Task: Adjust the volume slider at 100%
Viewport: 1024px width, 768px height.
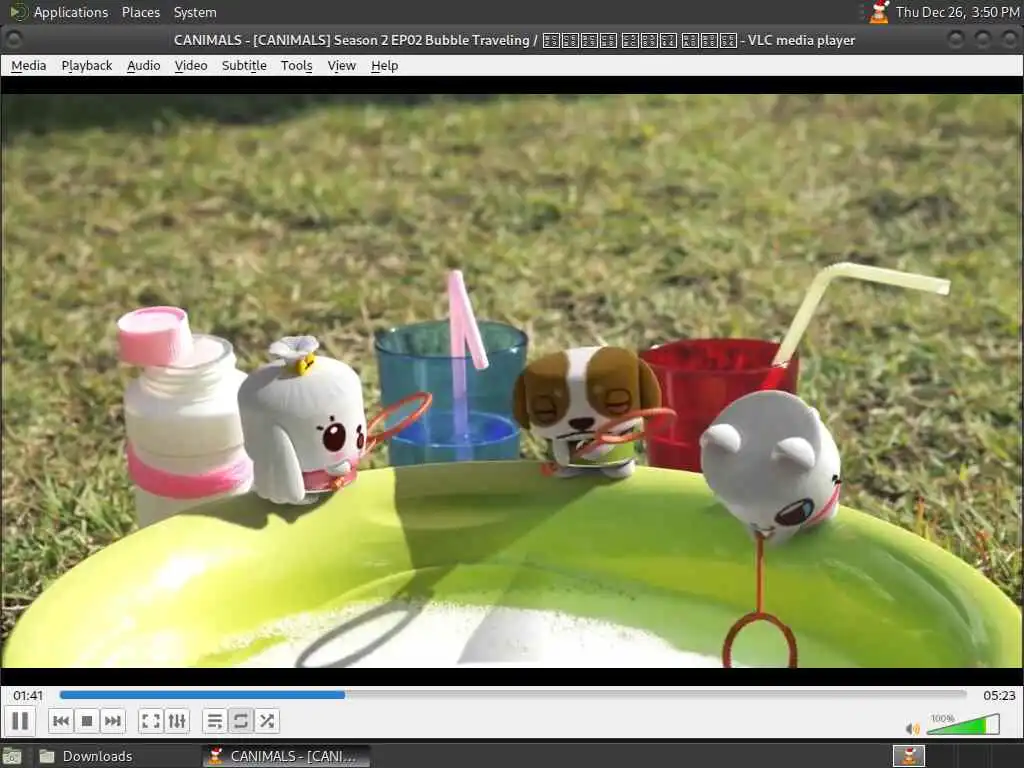Action: tap(963, 724)
